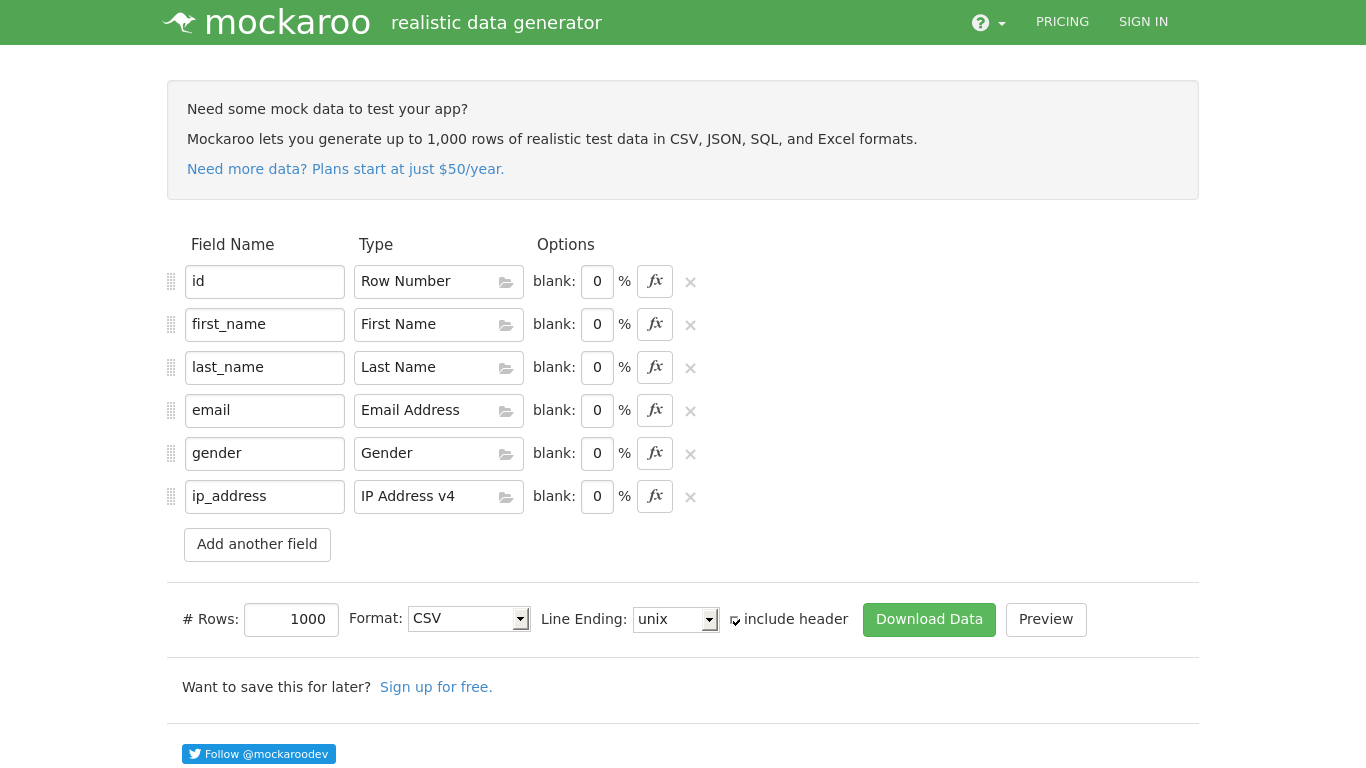
Task: Open formula editor for the email field
Action: click(x=655, y=411)
